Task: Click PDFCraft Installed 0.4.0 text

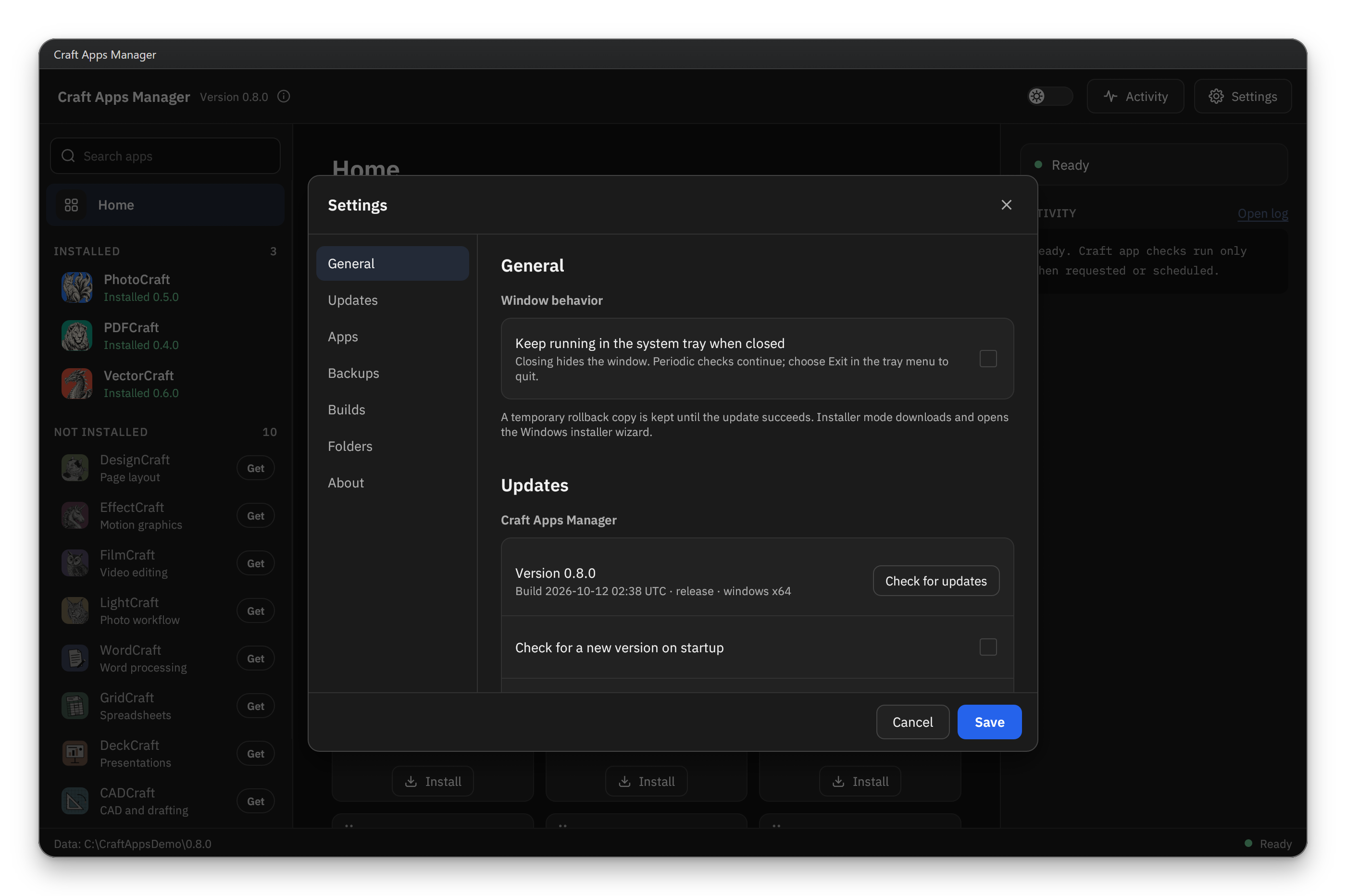Action: pyautogui.click(x=141, y=345)
